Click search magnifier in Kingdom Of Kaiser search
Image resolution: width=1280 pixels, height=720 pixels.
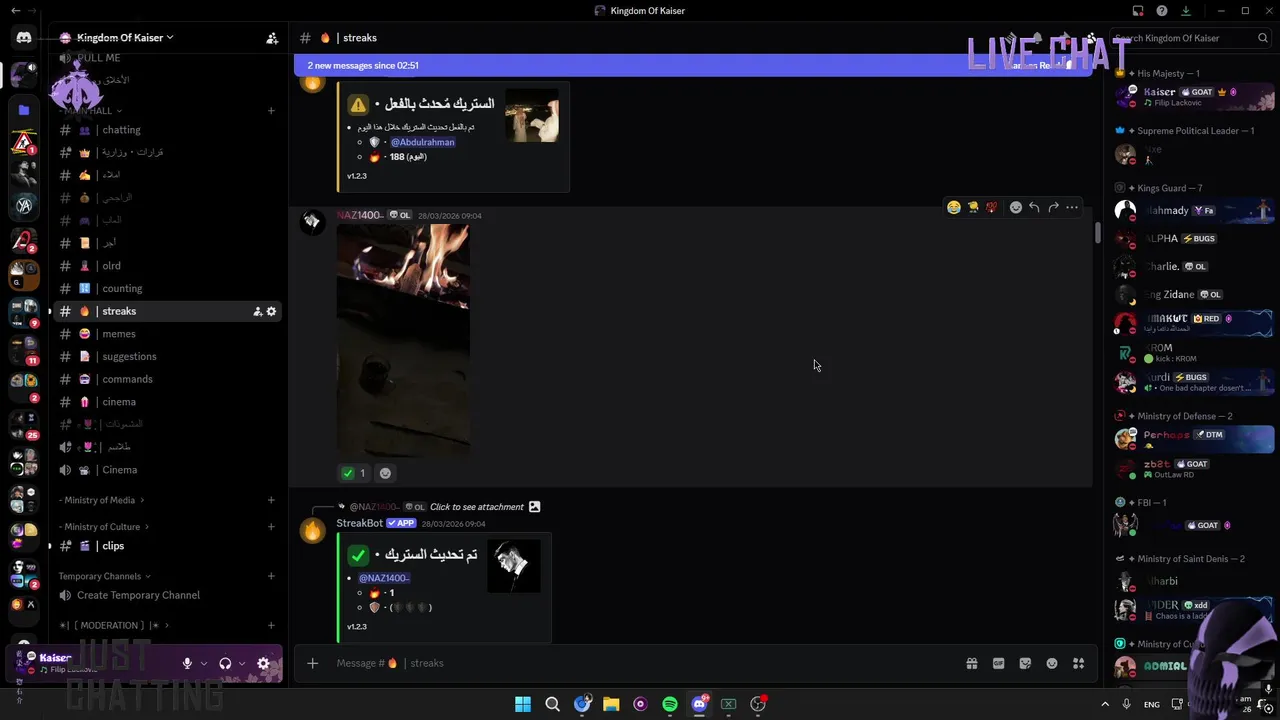tap(1262, 38)
